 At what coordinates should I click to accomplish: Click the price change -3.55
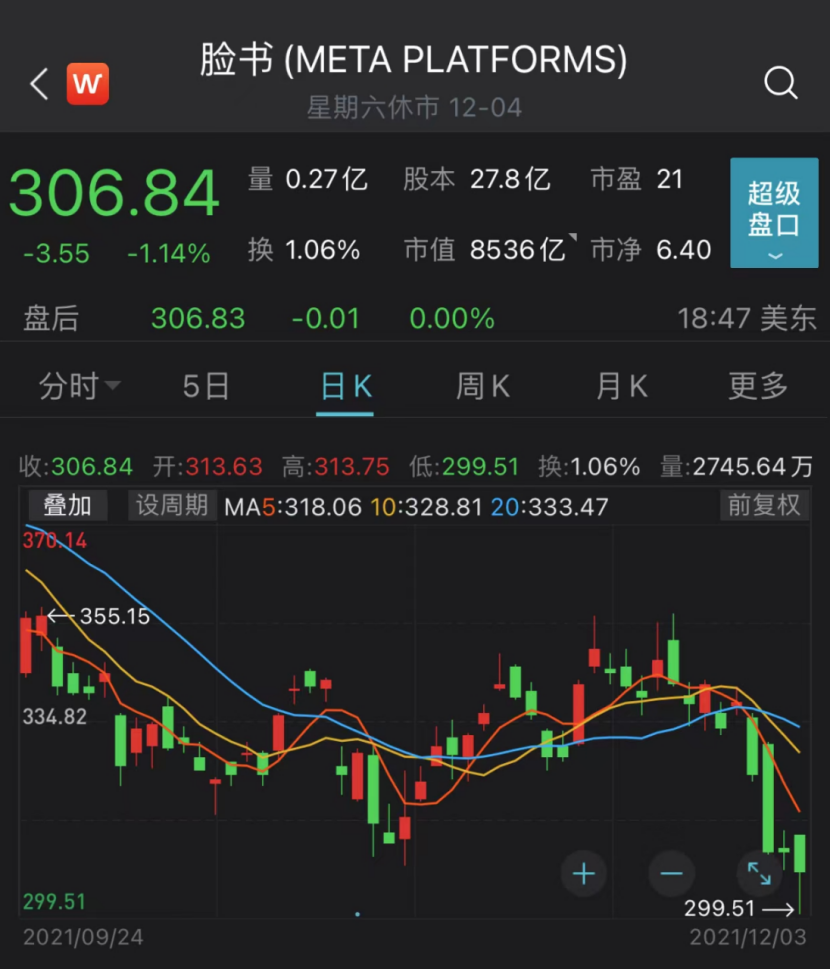56,253
